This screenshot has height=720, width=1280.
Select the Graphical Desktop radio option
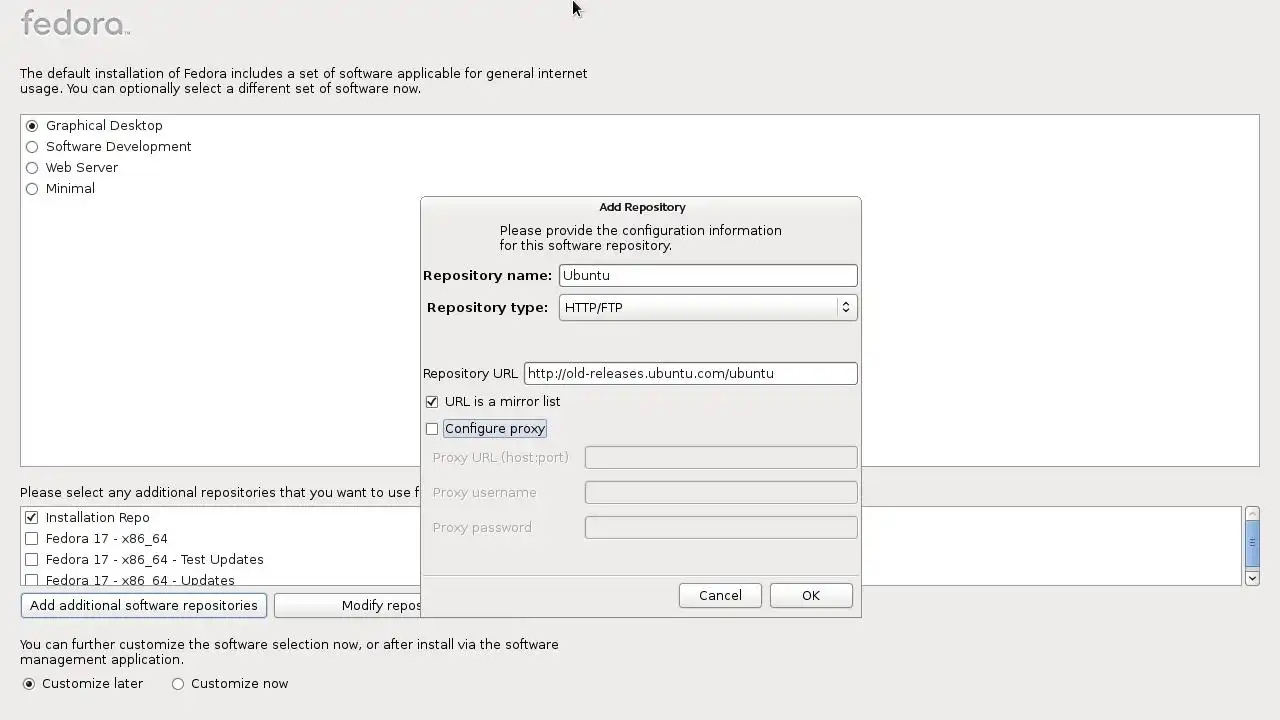[32, 126]
